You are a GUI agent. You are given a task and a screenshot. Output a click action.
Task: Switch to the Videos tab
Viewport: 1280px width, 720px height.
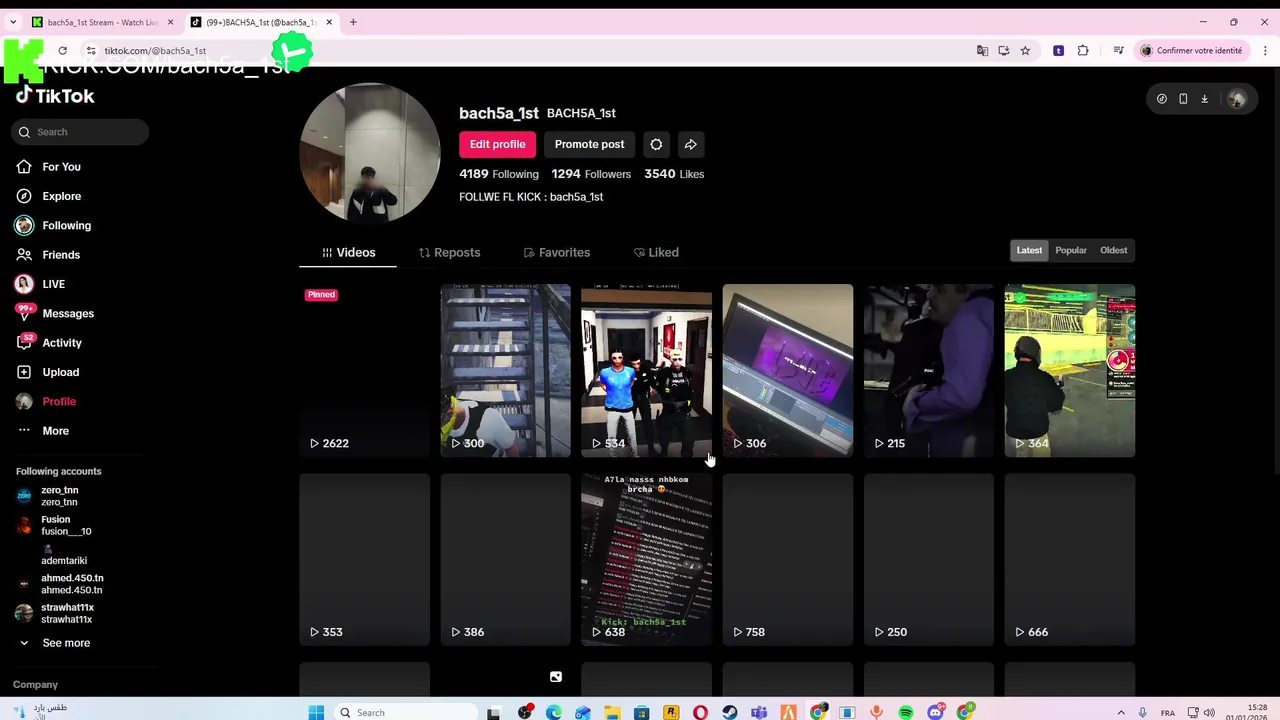coord(348,253)
